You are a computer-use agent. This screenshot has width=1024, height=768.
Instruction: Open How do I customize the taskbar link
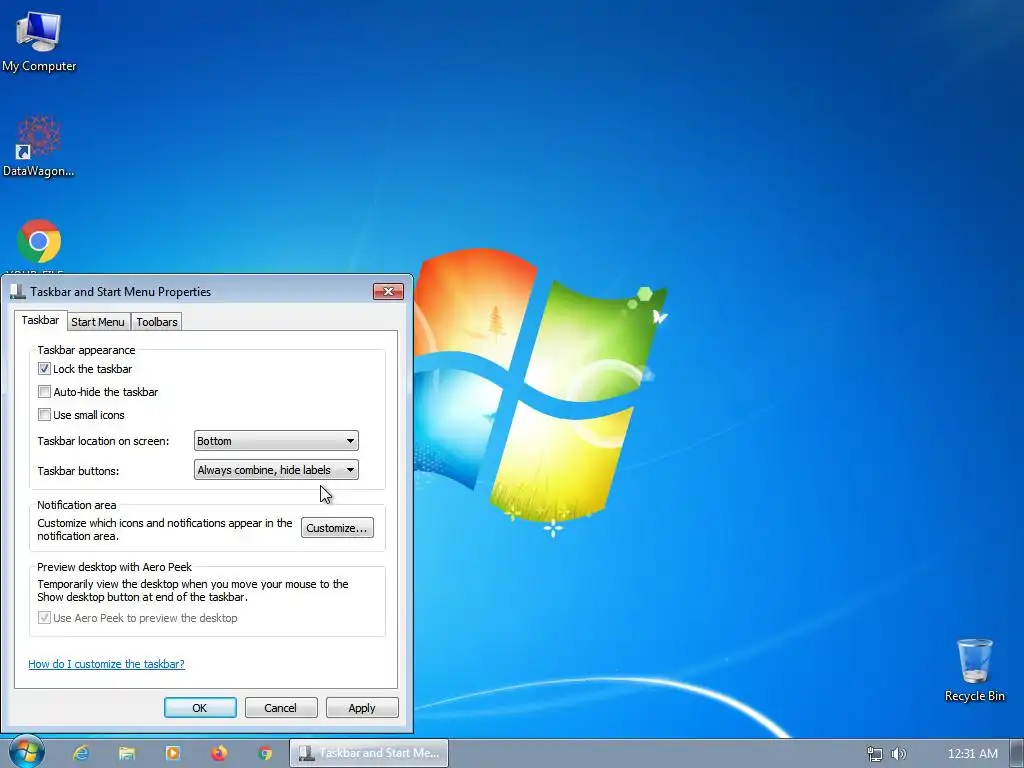coord(106,664)
